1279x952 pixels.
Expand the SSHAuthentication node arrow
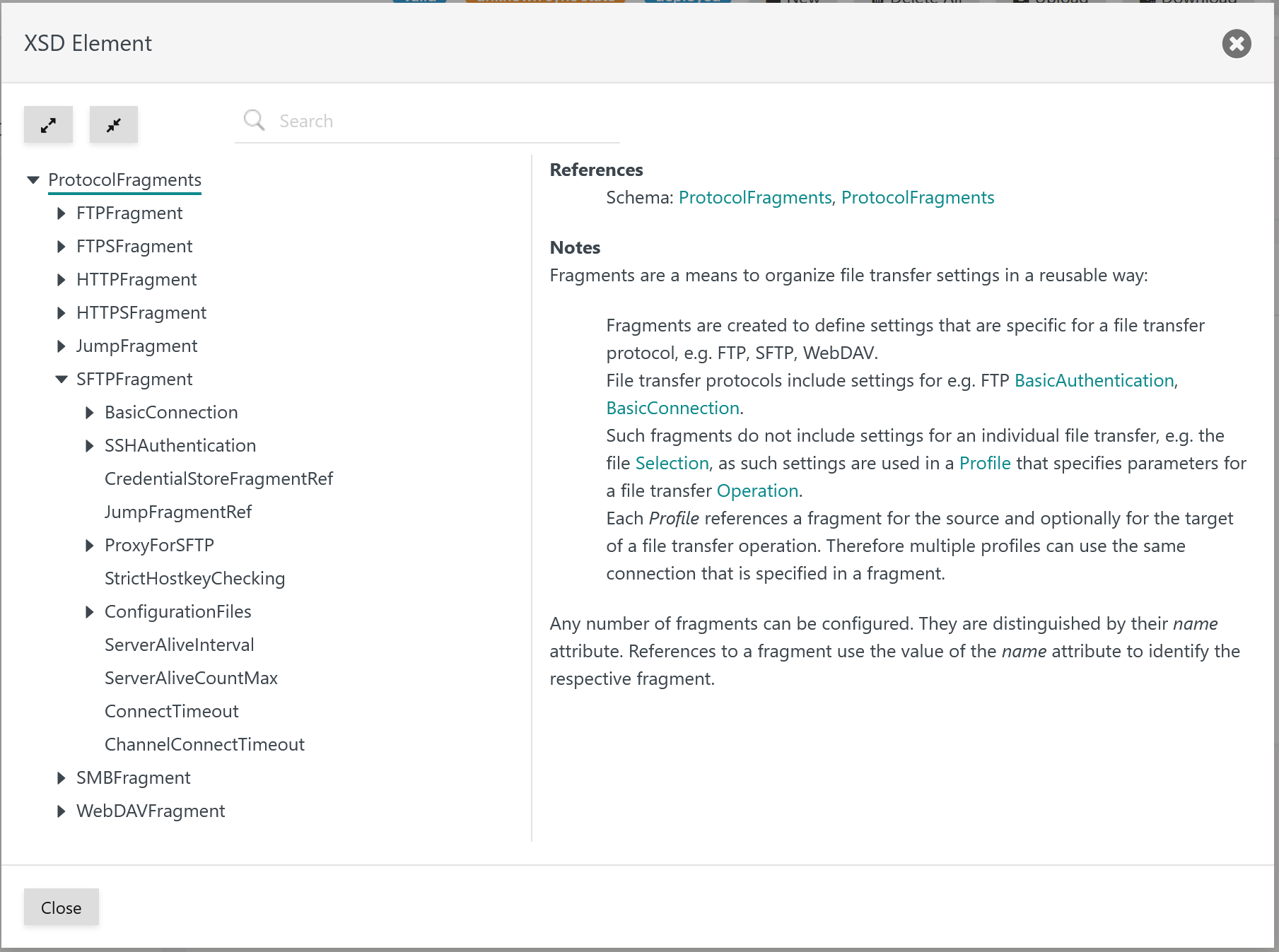90,446
